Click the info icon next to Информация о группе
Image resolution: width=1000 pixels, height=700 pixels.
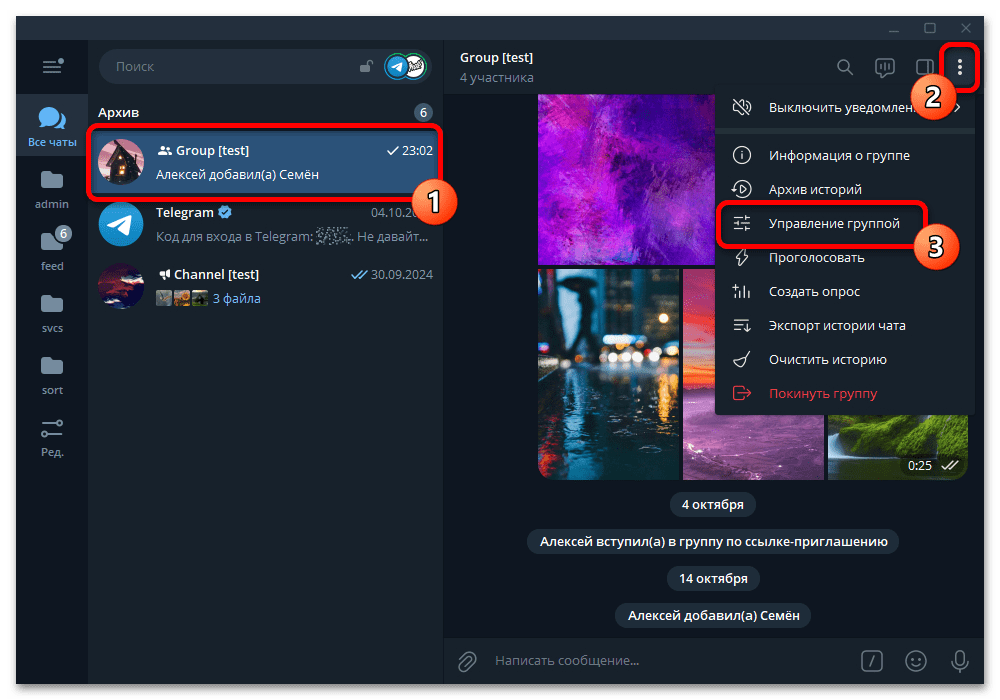[x=742, y=155]
